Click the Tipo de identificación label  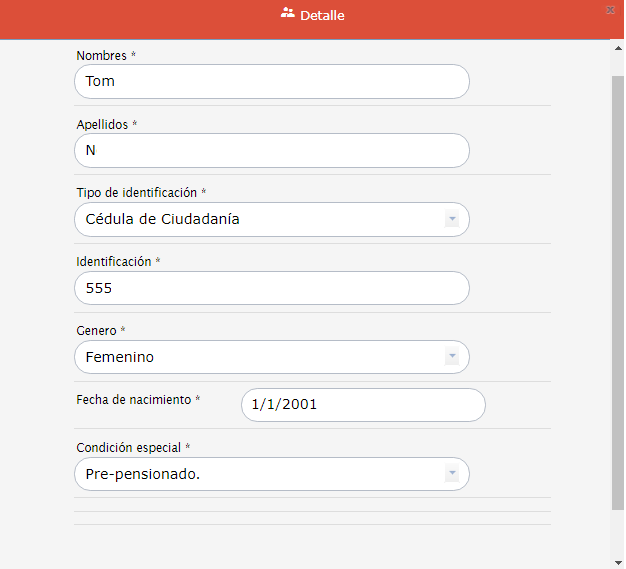137,193
